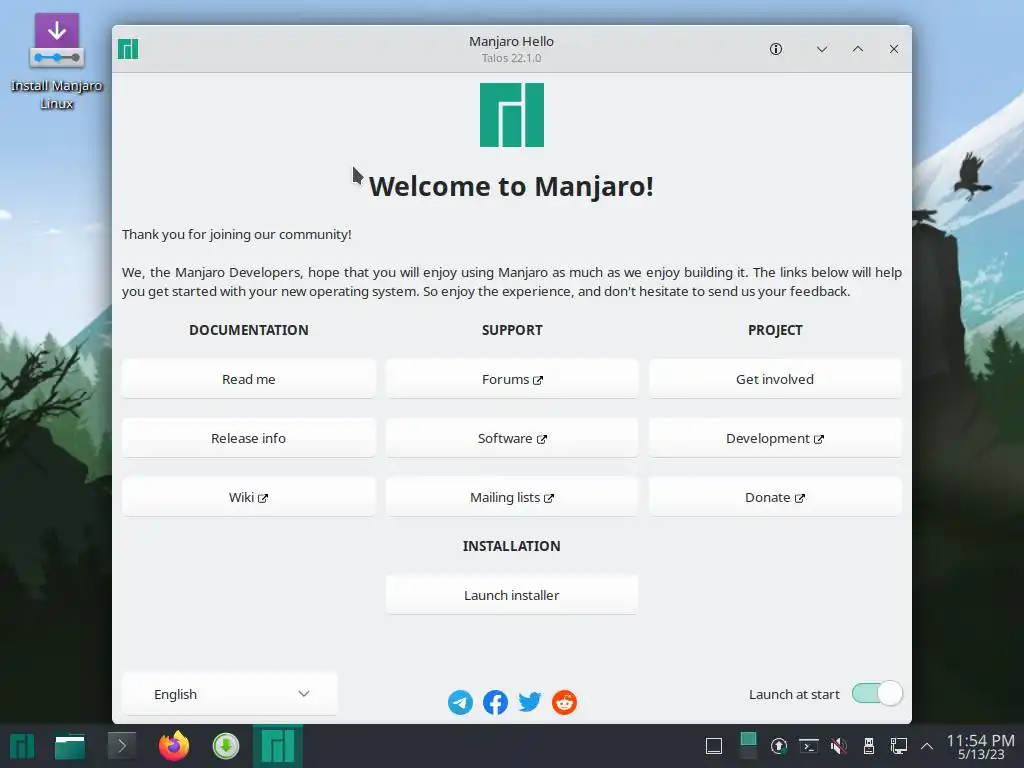This screenshot has width=1024, height=768.
Task: Launch the terminal from the taskbar
Action: point(121,746)
